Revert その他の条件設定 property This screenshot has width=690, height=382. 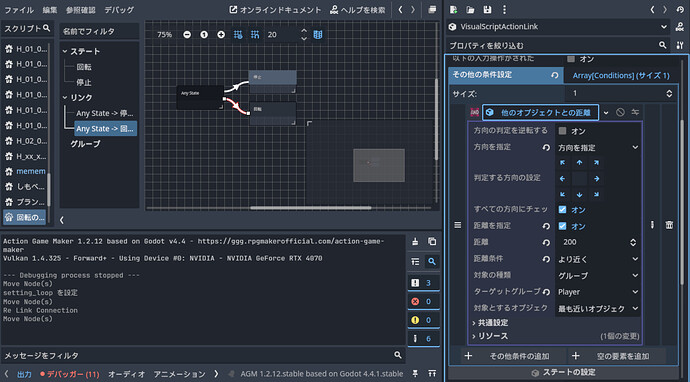tap(554, 75)
